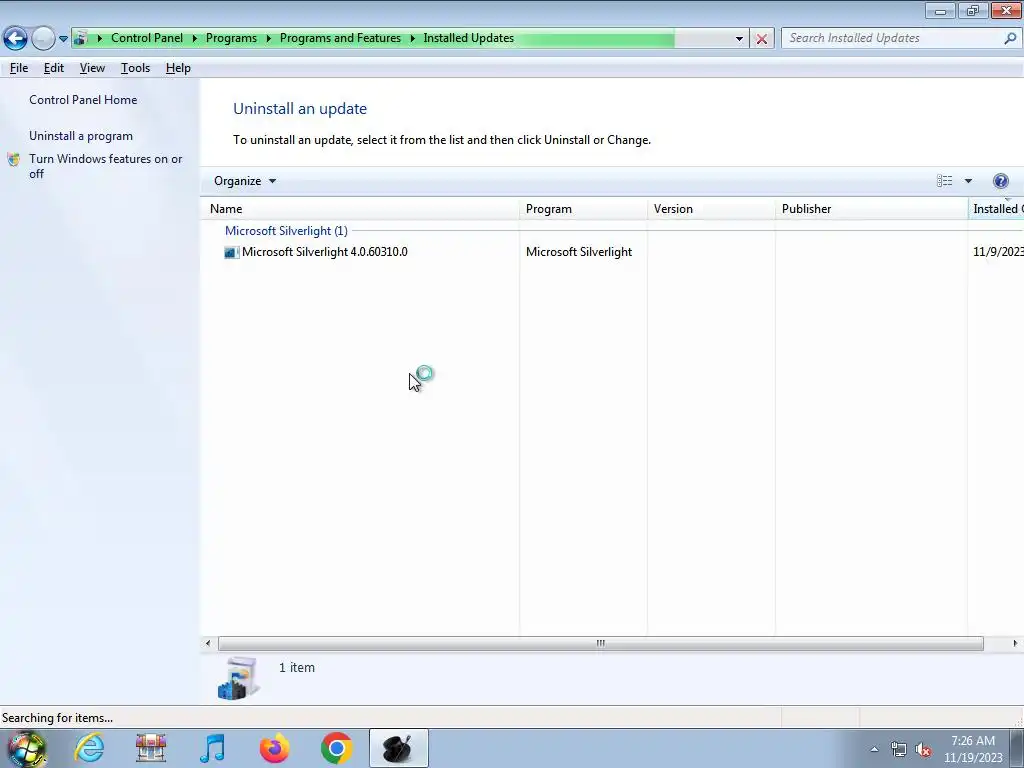Sort by Installed On column header
The image size is (1024, 768).
(996, 209)
